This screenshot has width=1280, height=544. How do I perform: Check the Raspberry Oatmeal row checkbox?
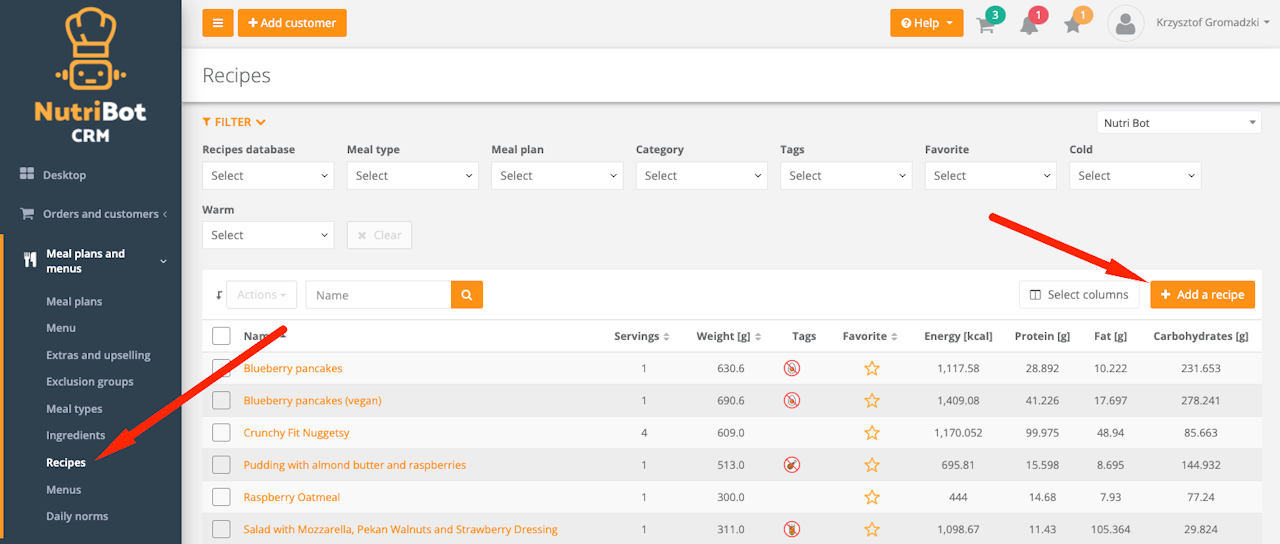(x=221, y=497)
